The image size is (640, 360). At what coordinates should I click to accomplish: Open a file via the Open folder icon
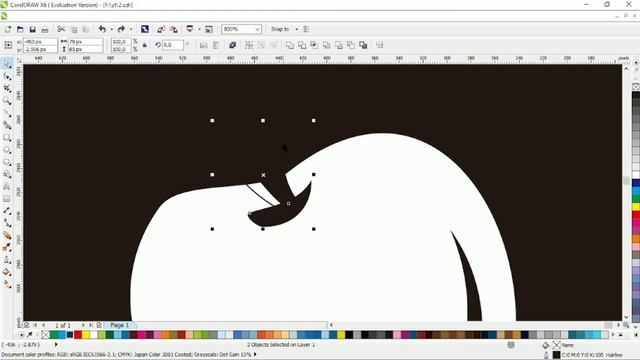tap(20, 29)
